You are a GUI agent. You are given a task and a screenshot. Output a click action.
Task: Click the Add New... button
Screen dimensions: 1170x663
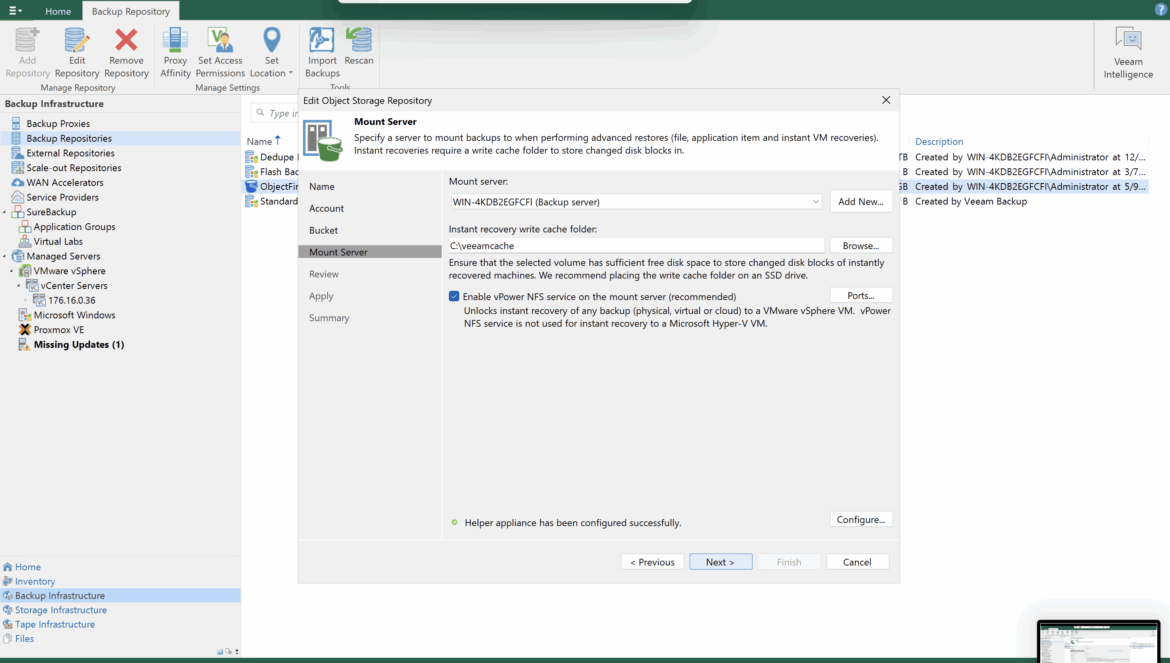pos(860,202)
